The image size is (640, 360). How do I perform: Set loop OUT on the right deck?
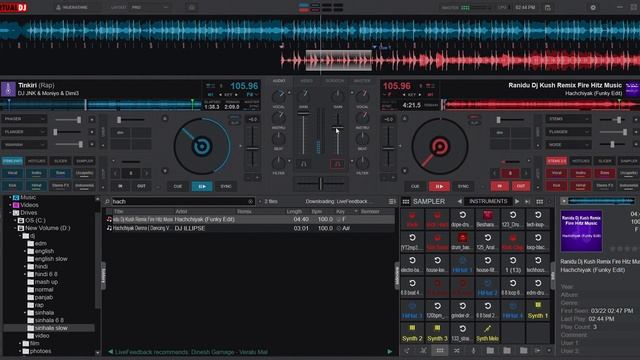point(521,186)
